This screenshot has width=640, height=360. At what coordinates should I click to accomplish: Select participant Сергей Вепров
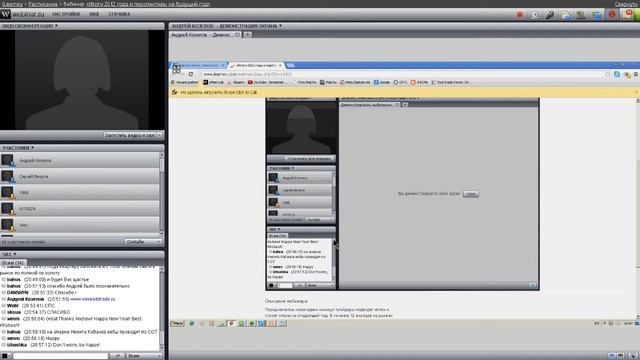coord(80,176)
